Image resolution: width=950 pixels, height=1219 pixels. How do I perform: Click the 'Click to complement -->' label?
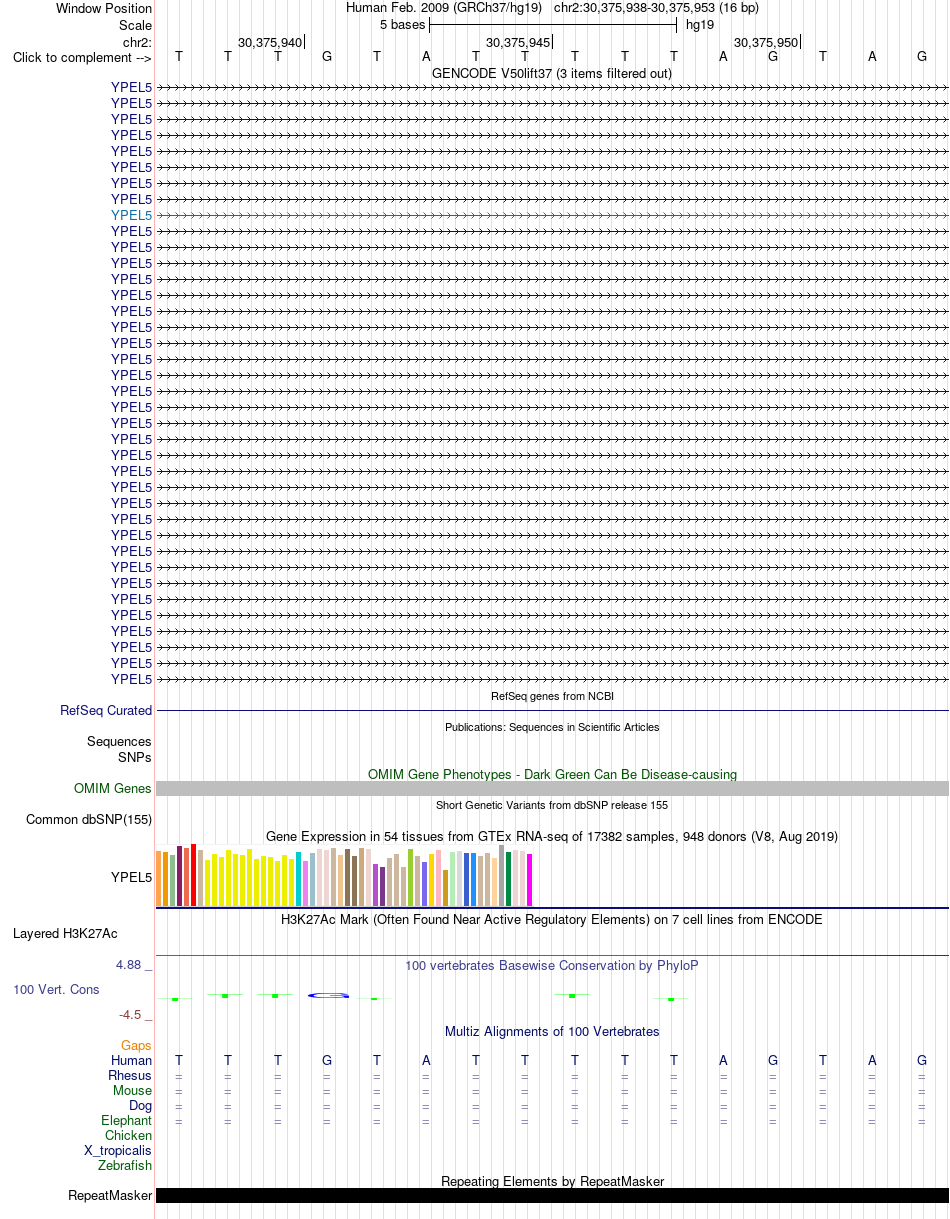coord(82,57)
